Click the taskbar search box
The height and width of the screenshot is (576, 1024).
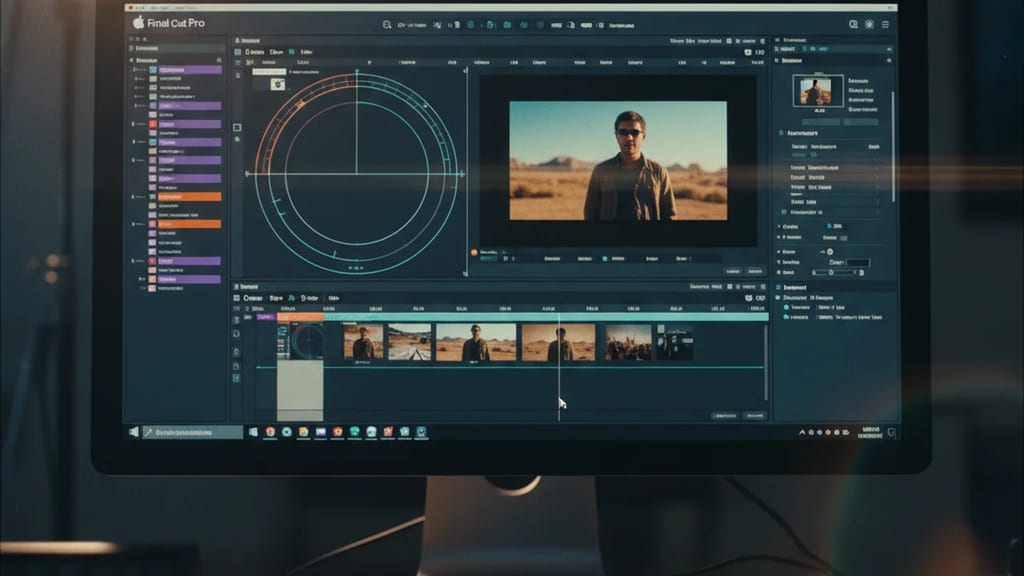tap(193, 432)
